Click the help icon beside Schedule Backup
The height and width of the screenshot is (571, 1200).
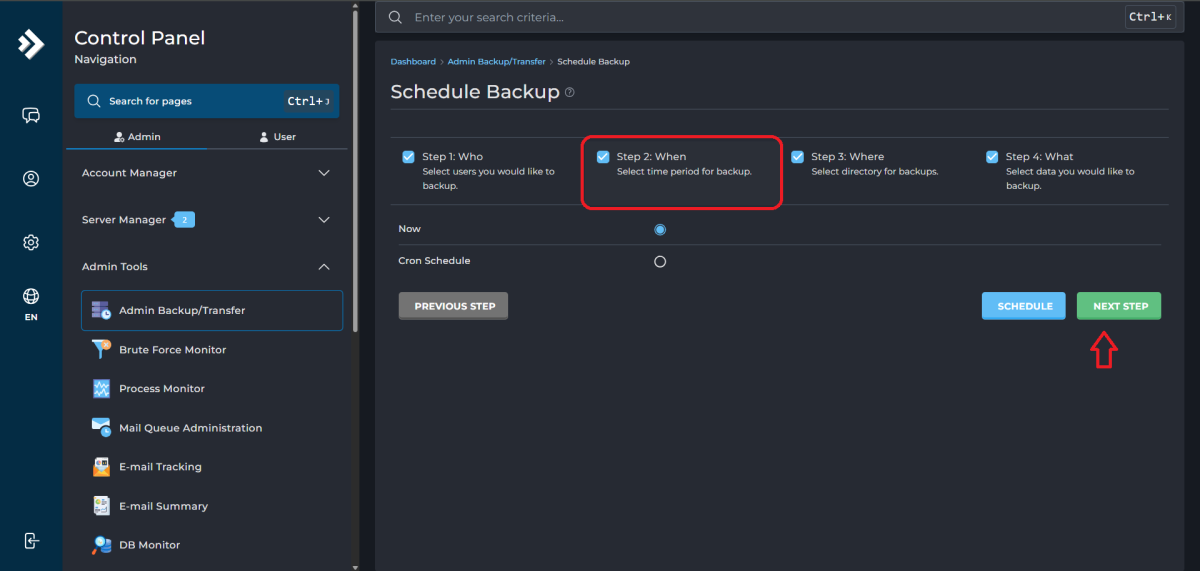click(x=570, y=92)
